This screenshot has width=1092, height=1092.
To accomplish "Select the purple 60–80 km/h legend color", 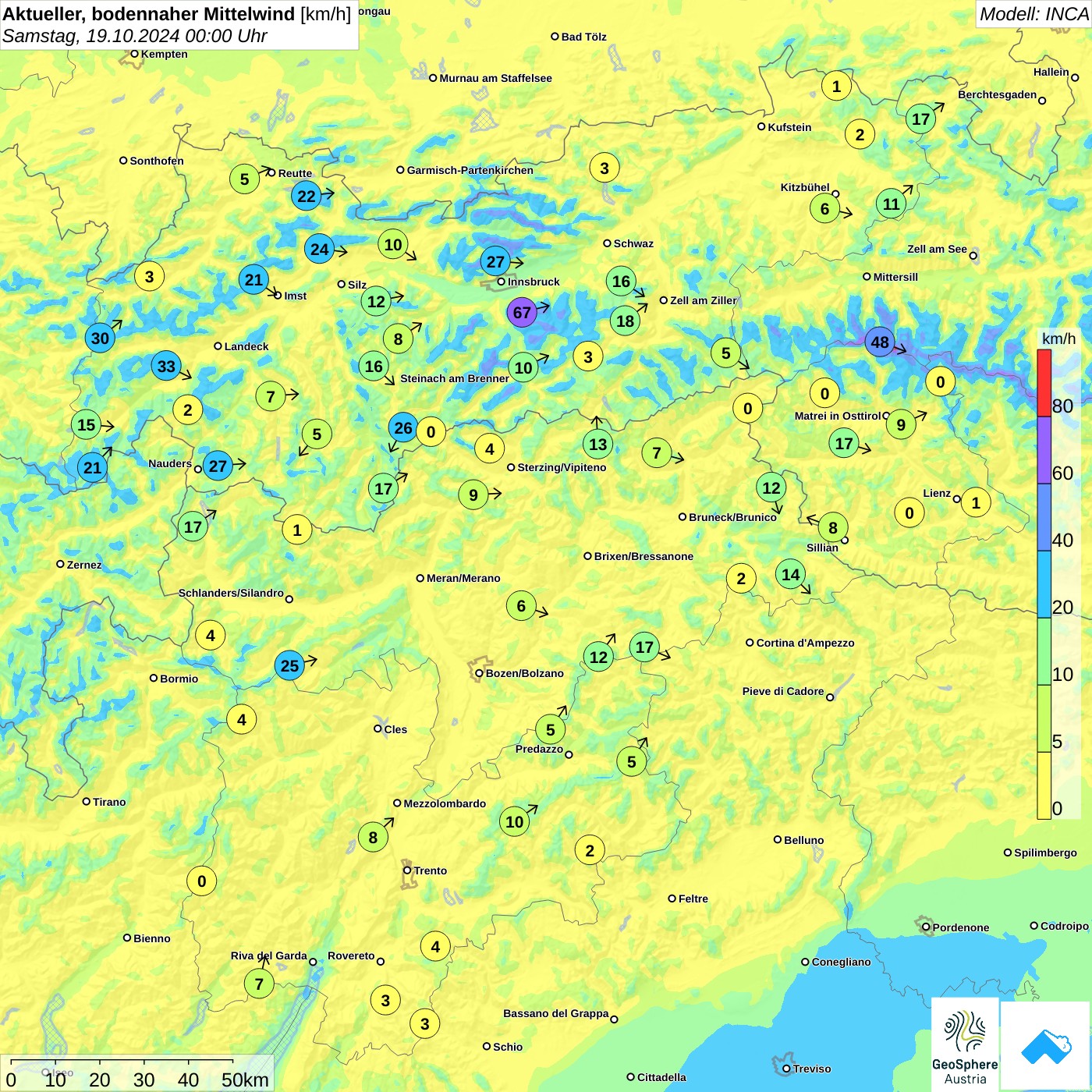I will coord(1044,450).
